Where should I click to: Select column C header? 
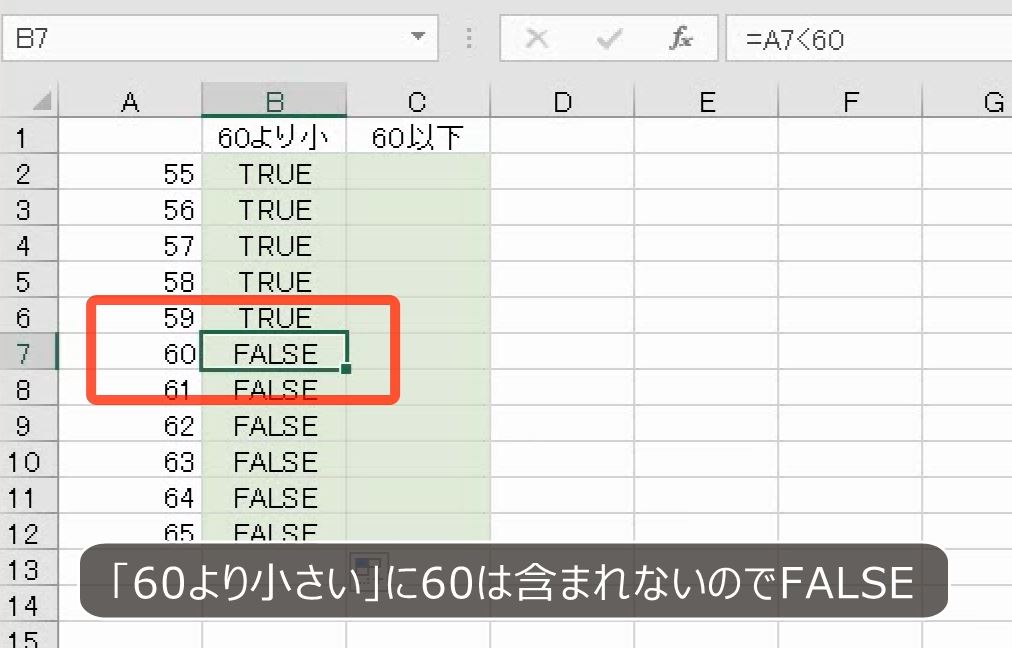pos(418,101)
